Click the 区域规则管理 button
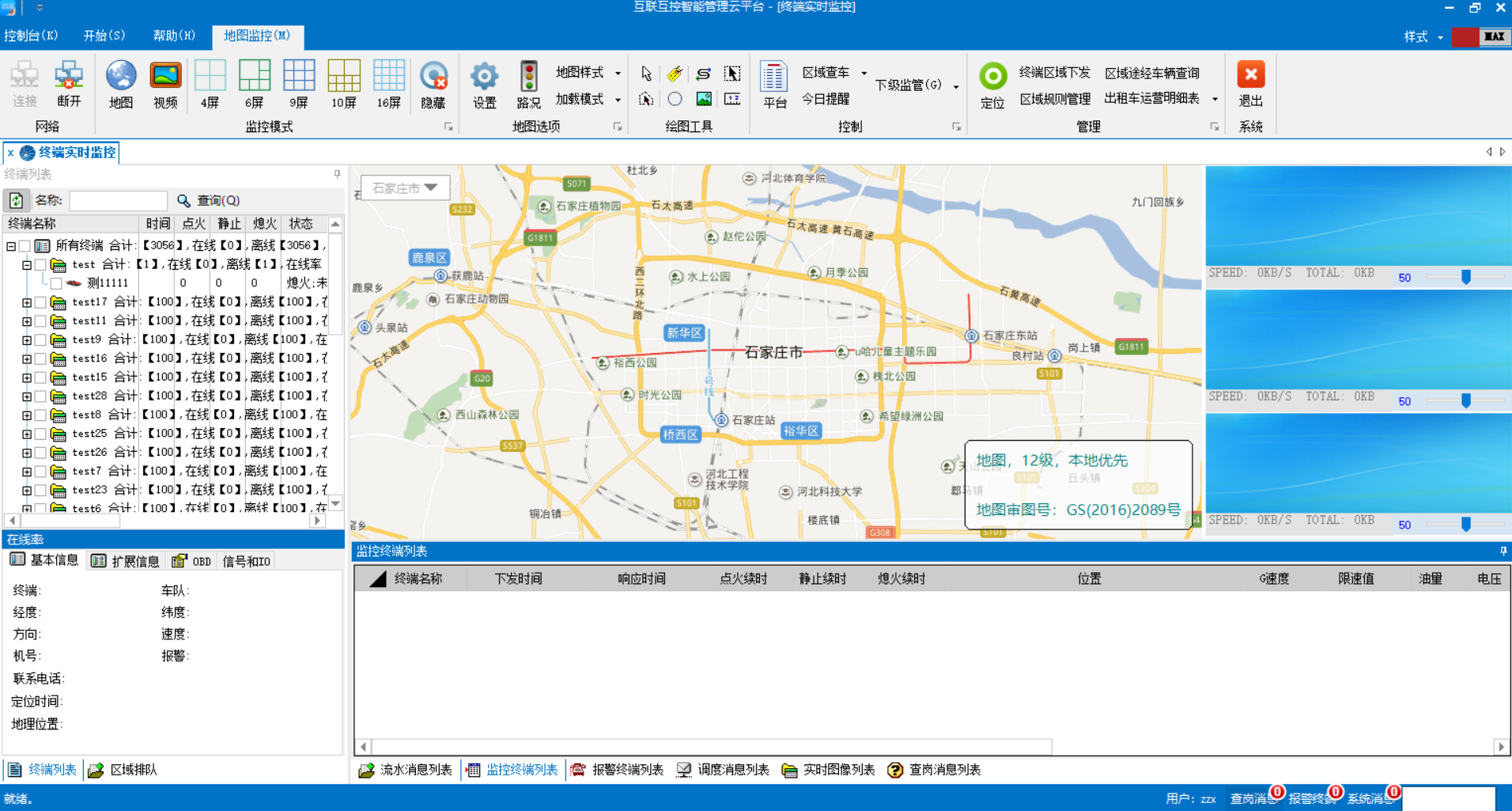The image size is (1512, 811). [1055, 99]
